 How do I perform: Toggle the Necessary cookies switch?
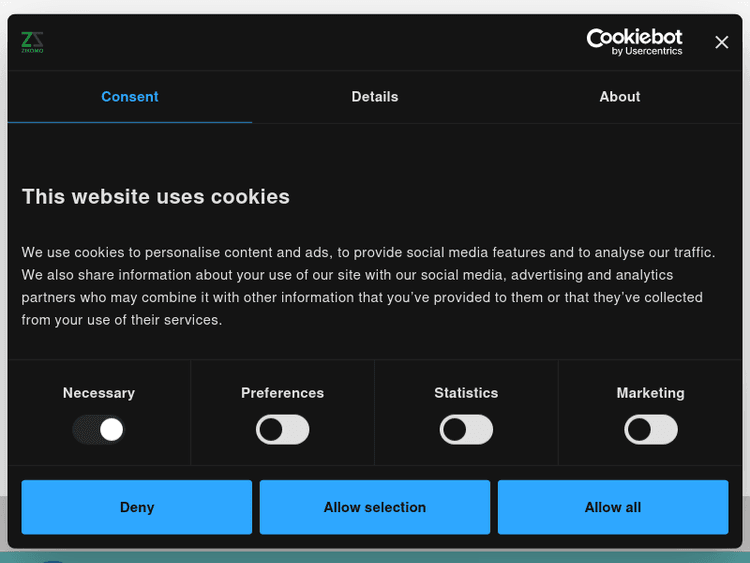[x=99, y=430]
